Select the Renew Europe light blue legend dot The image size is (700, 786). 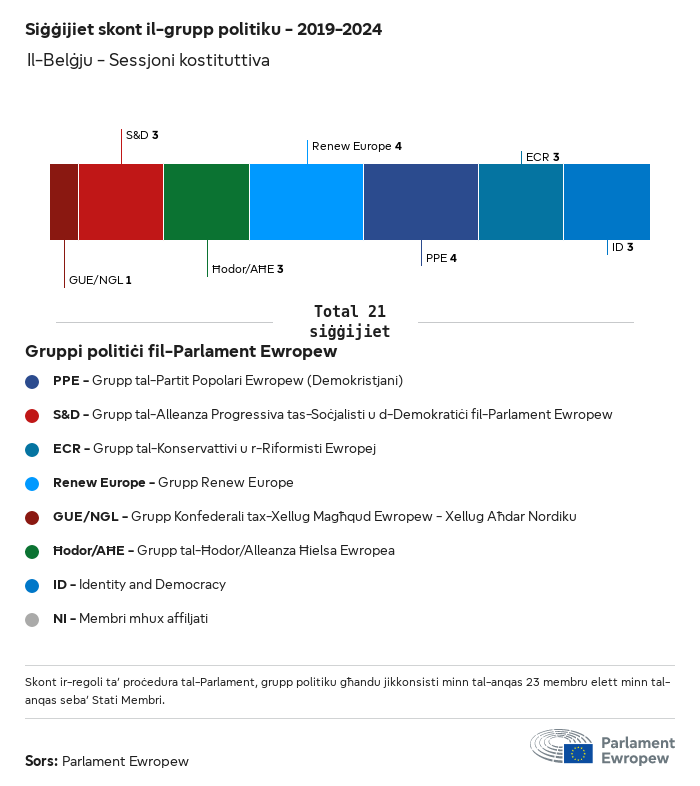[32, 483]
